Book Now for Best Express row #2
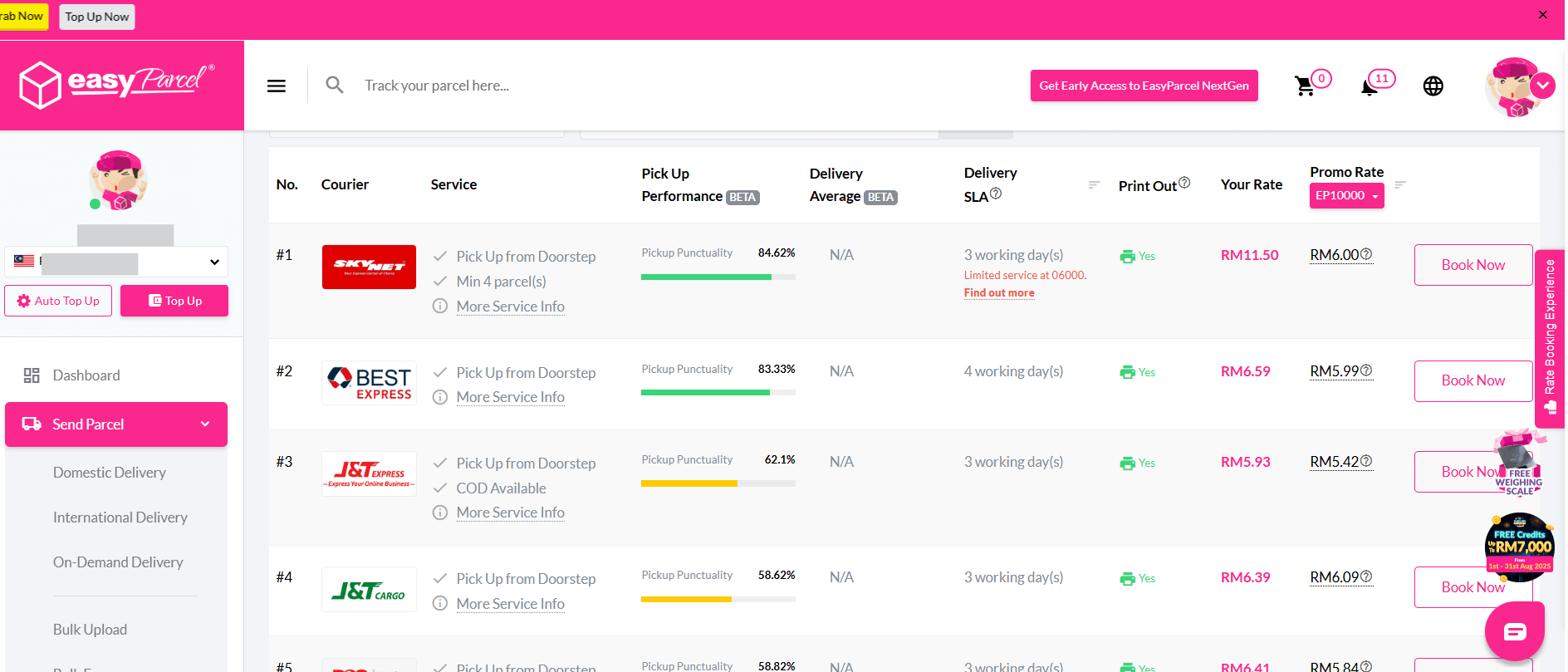1568x672 pixels. tap(1473, 380)
